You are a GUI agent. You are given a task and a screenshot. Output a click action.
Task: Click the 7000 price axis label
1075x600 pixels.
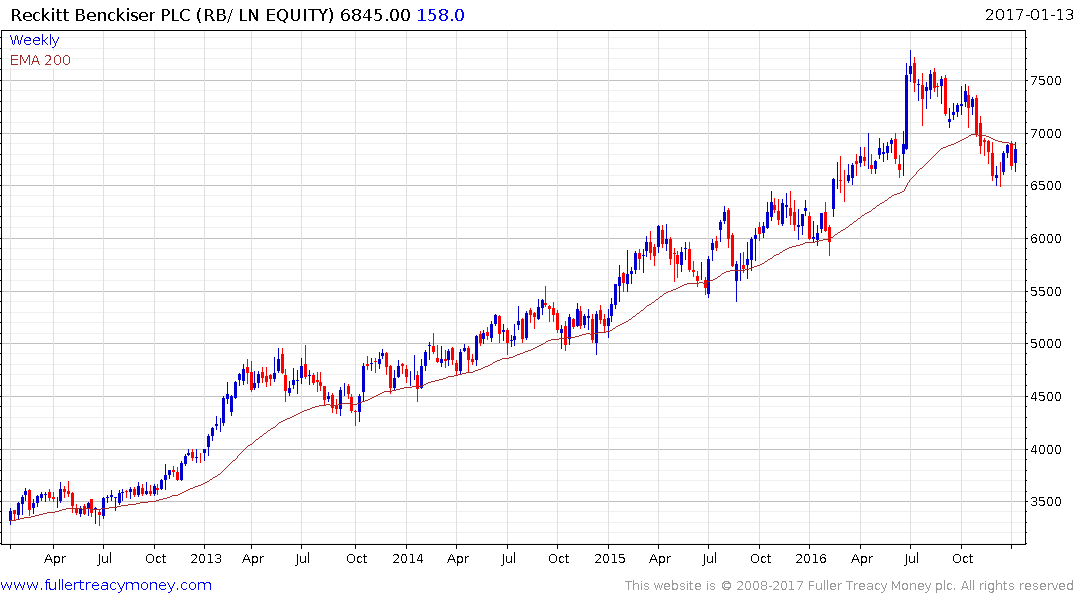pyautogui.click(x=1045, y=133)
